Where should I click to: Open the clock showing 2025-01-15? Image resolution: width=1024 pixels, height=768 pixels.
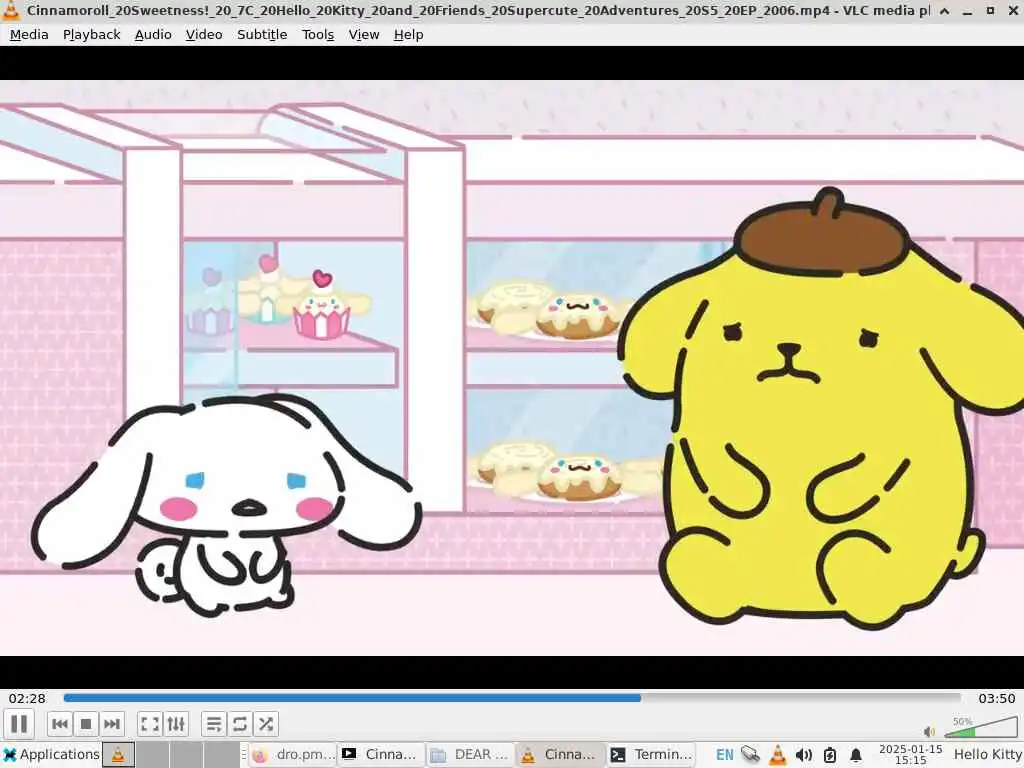click(910, 755)
